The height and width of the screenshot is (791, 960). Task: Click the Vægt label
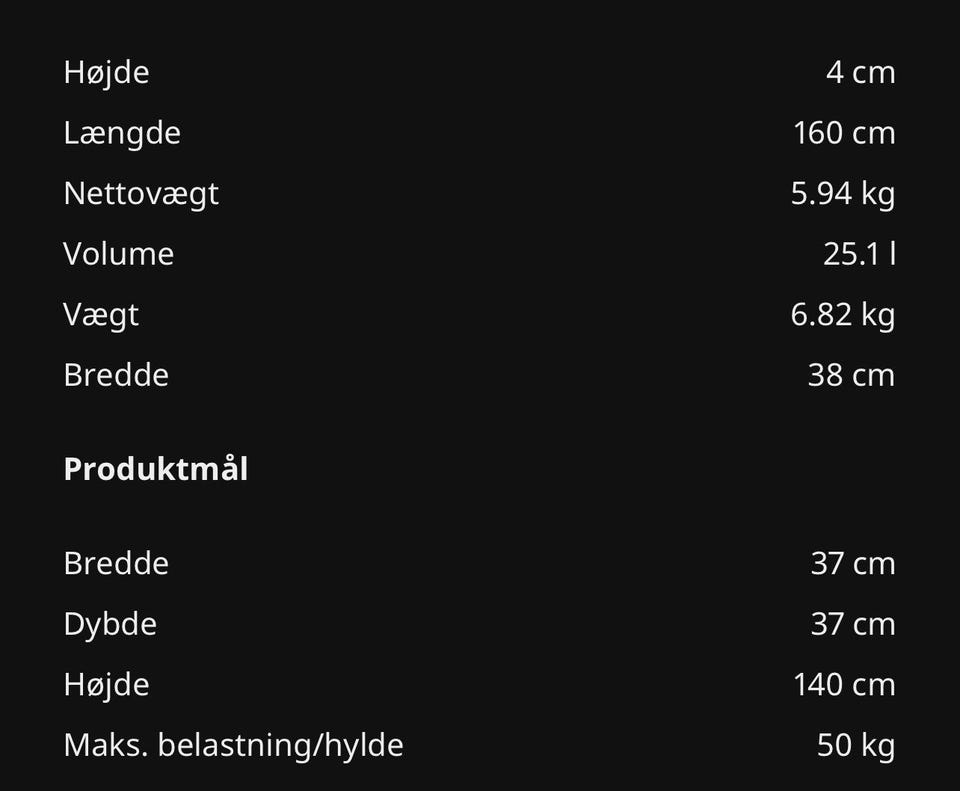pos(101,315)
